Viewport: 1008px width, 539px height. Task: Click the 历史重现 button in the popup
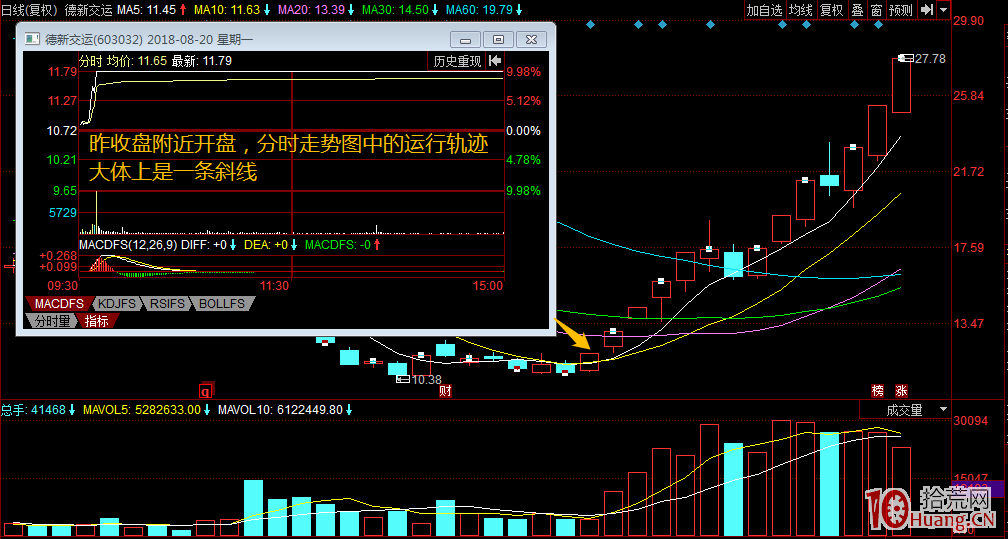click(457, 61)
